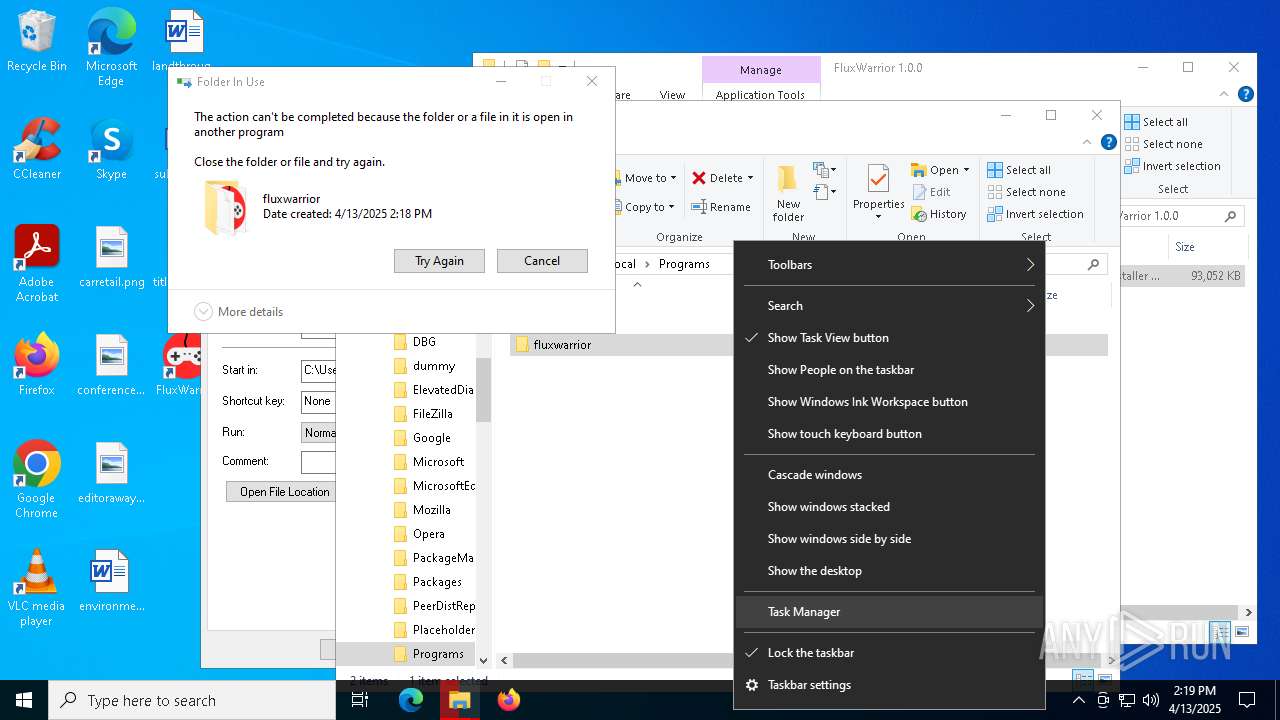The image size is (1280, 720).
Task: Open environme Word document on desktop
Action: point(111,580)
